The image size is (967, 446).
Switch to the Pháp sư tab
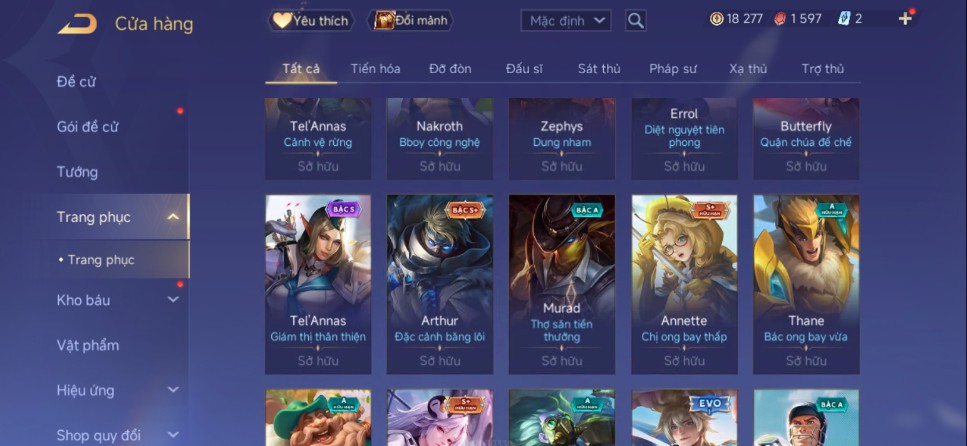click(x=673, y=68)
